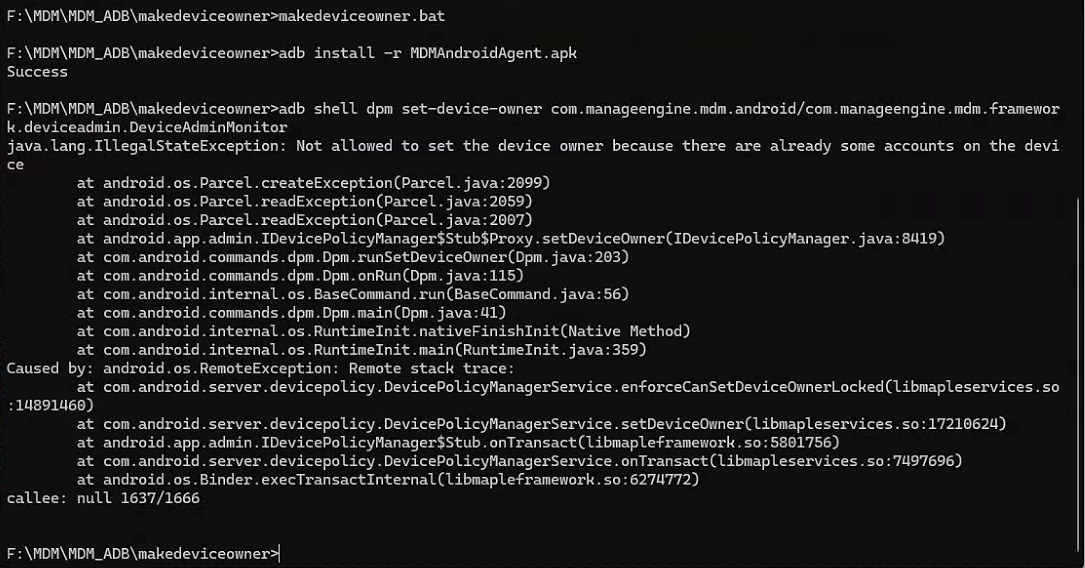1085x568 pixels.
Task: Click the 'callee: null 1637/1666' line
Action: 103,498
